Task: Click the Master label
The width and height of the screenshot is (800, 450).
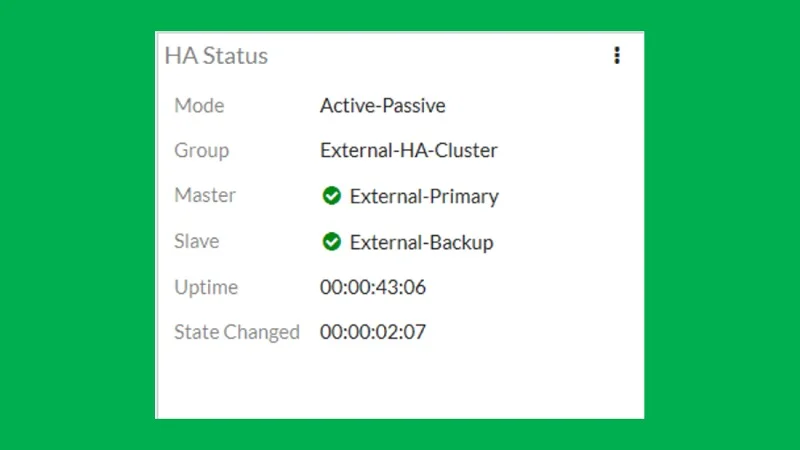Action: click(x=205, y=195)
